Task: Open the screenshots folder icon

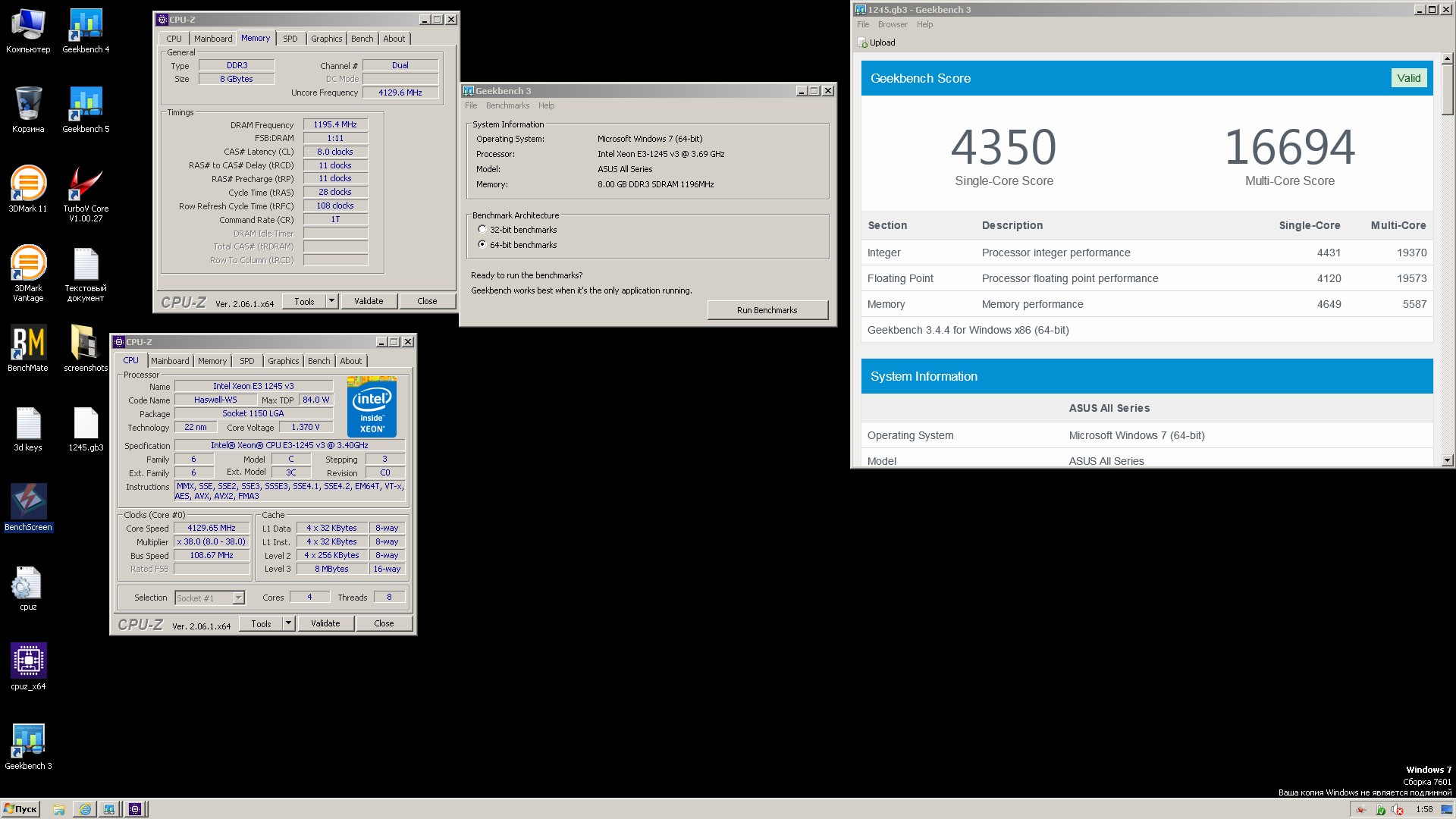Action: point(86,349)
